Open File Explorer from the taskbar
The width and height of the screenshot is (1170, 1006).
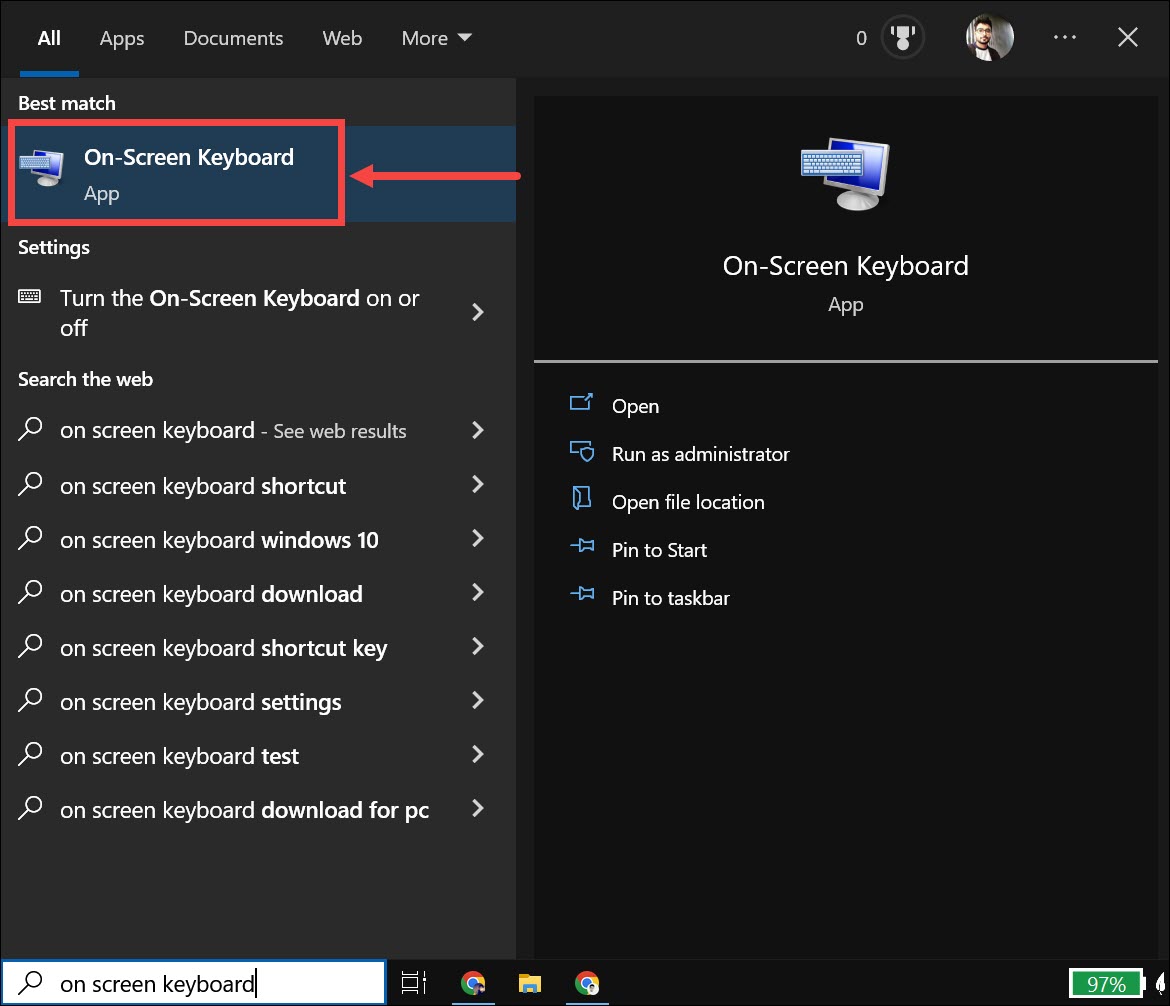tap(530, 984)
